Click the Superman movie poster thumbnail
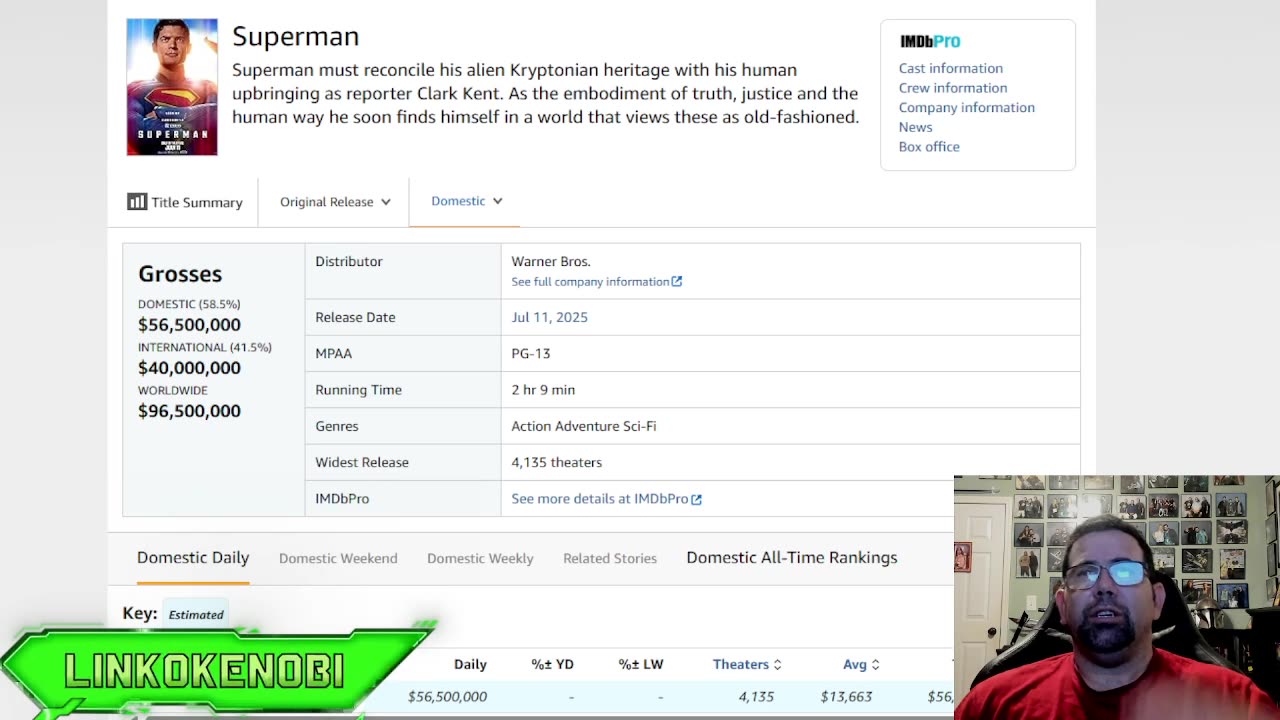Viewport: 1280px width, 720px height. [x=172, y=87]
